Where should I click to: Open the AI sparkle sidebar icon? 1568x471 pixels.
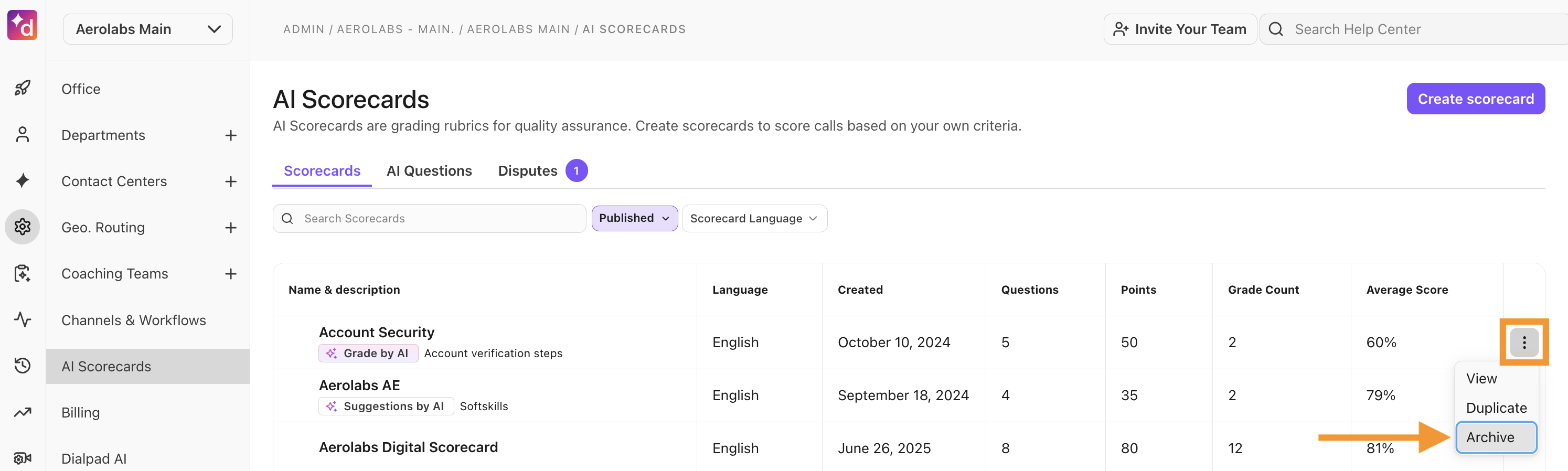click(x=23, y=181)
